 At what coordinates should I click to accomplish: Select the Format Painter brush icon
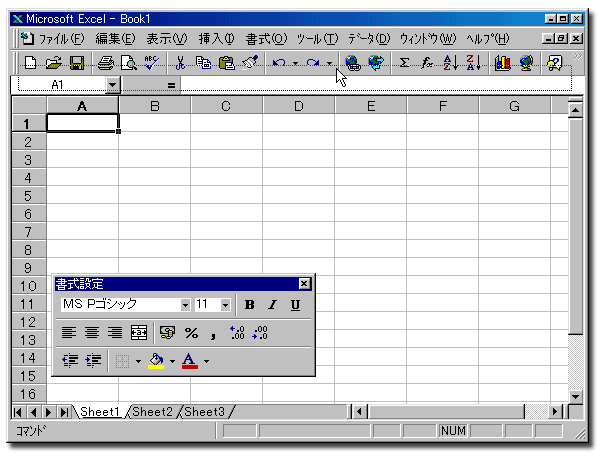(250, 62)
